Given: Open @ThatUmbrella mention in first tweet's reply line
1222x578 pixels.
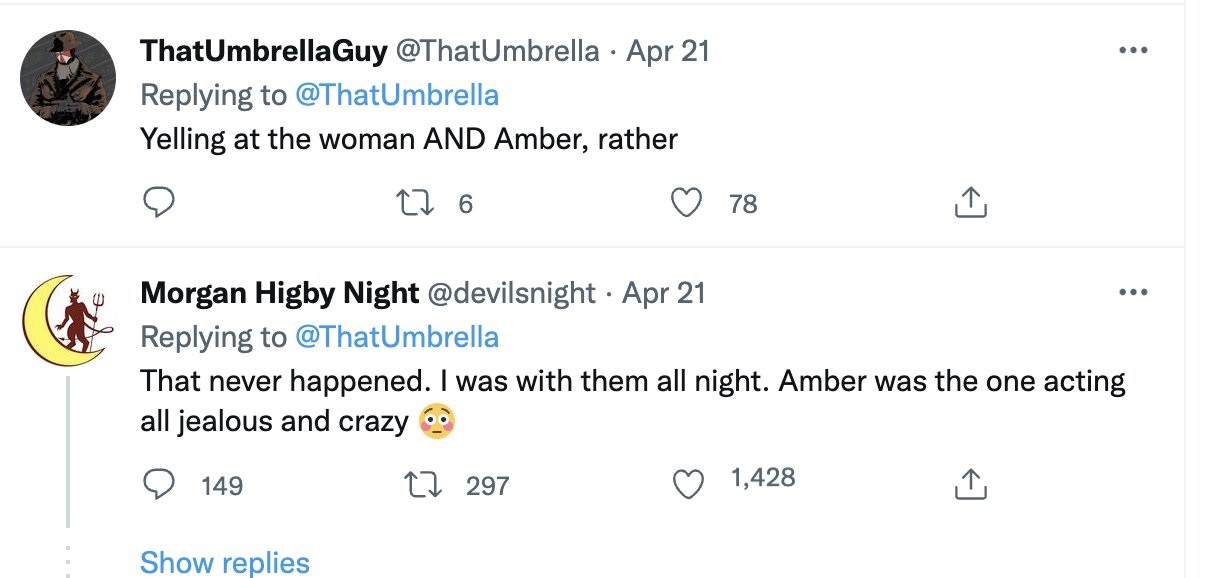Looking at the screenshot, I should (397, 95).
